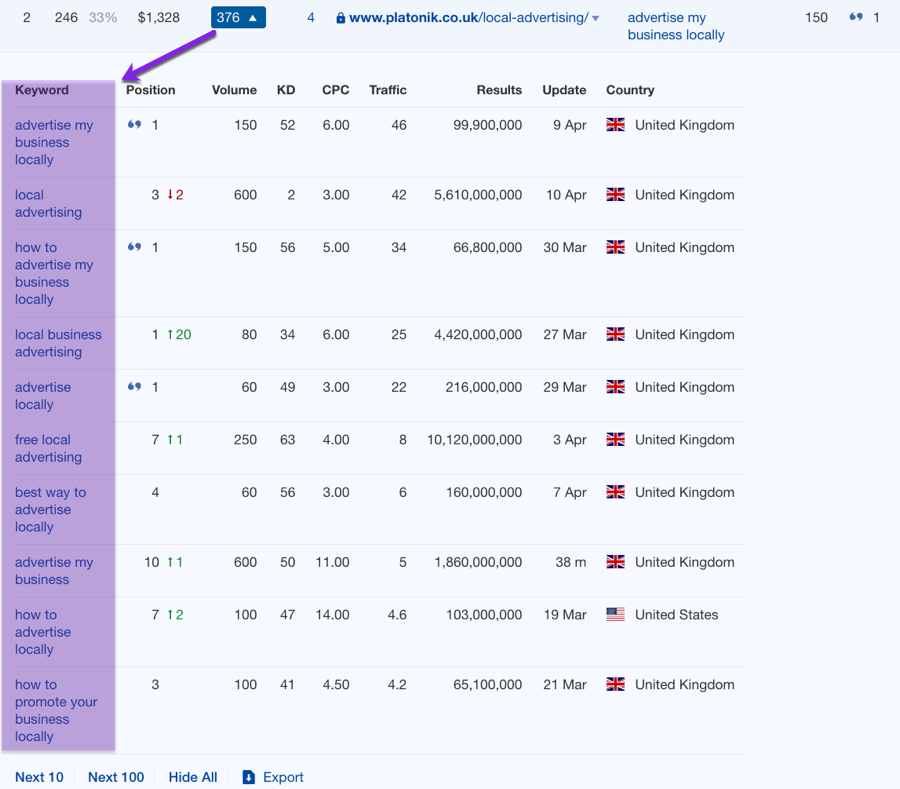Sort by the KD column header

(x=286, y=90)
